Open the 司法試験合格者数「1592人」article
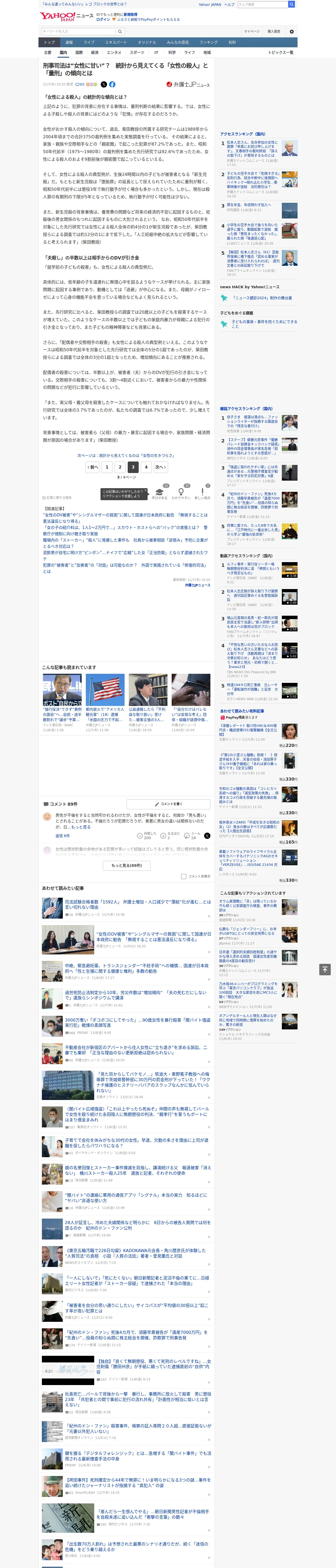The height and width of the screenshot is (1568, 336). 138,904
